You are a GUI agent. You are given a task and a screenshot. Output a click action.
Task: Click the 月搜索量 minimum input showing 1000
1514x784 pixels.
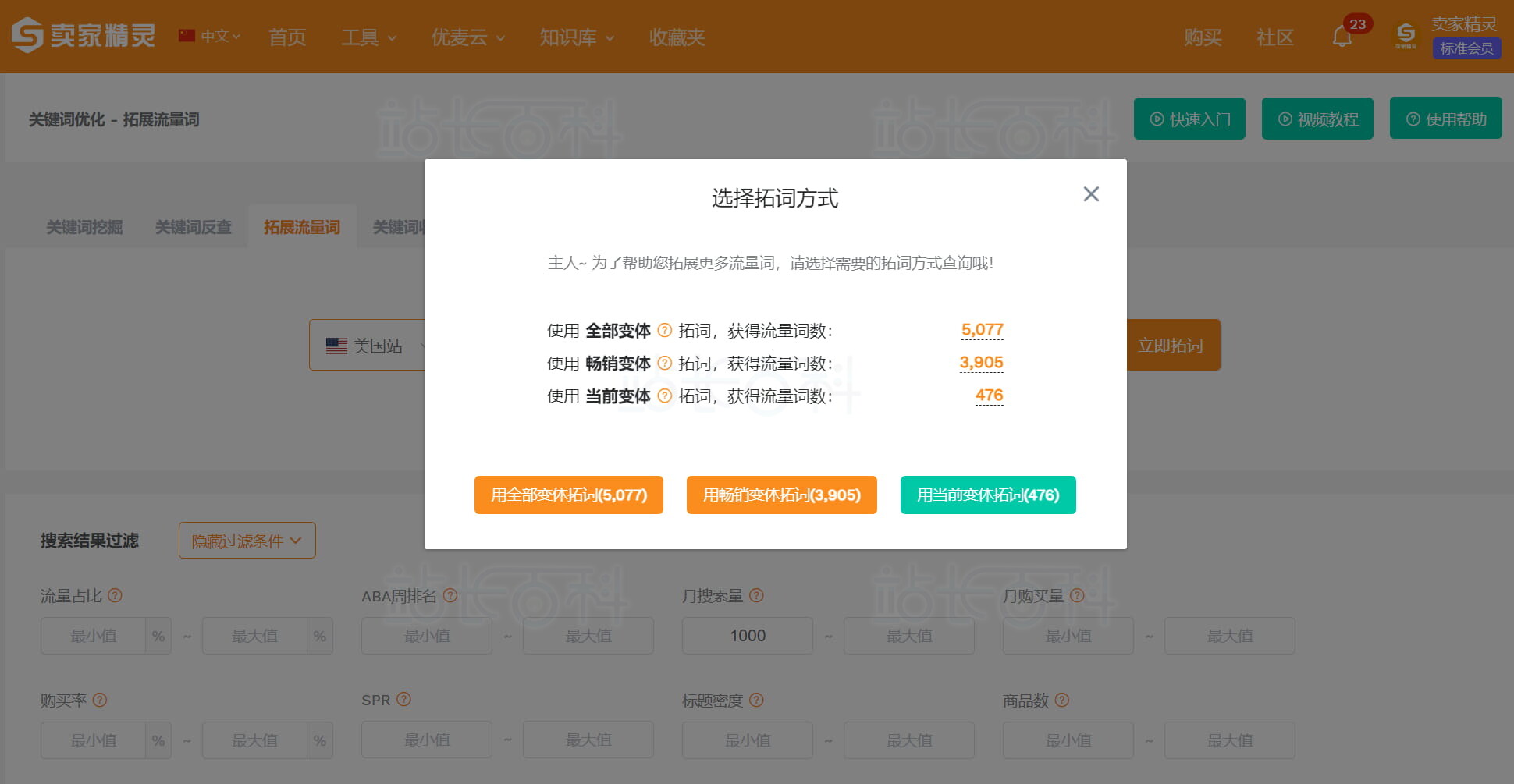tap(747, 635)
